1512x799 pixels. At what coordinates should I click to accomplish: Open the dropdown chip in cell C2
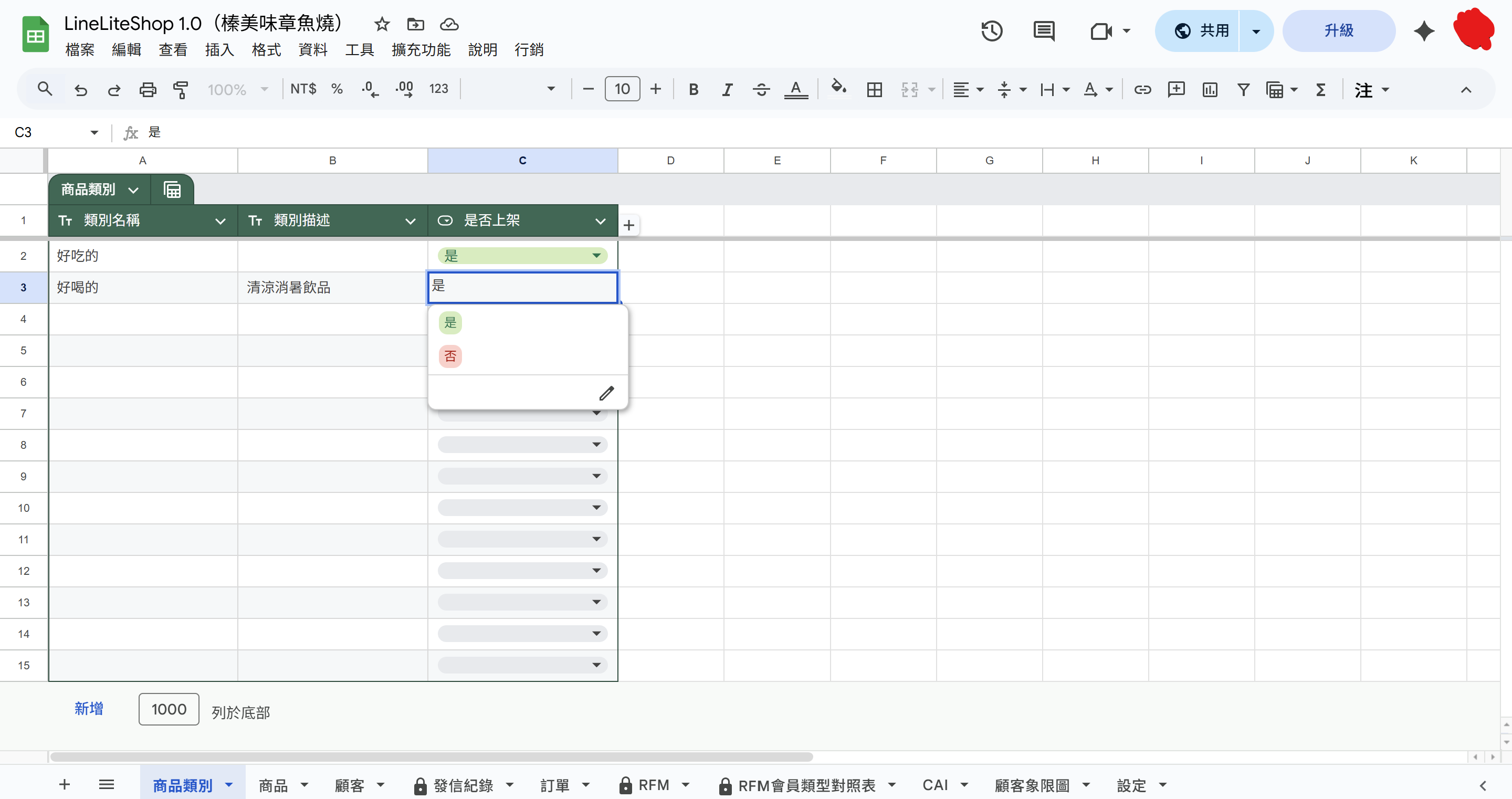pyautogui.click(x=596, y=255)
